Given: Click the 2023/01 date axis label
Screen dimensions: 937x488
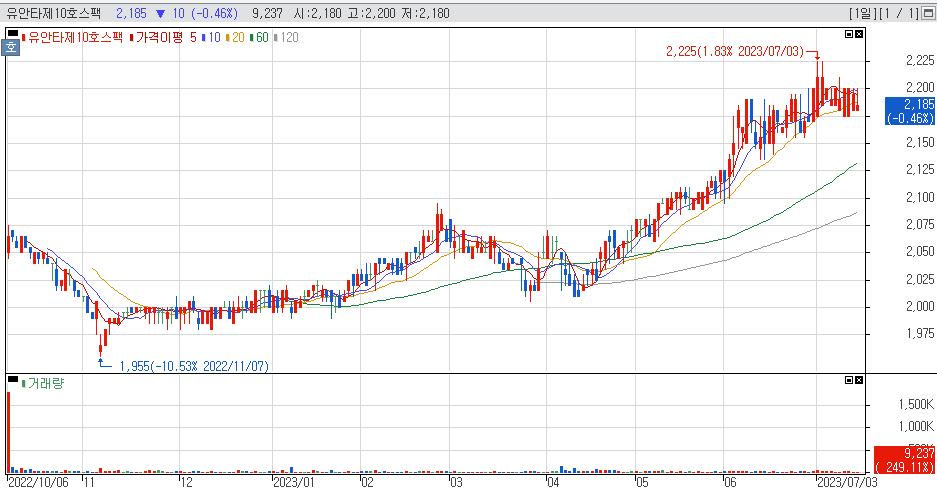Looking at the screenshot, I should coord(293,482).
